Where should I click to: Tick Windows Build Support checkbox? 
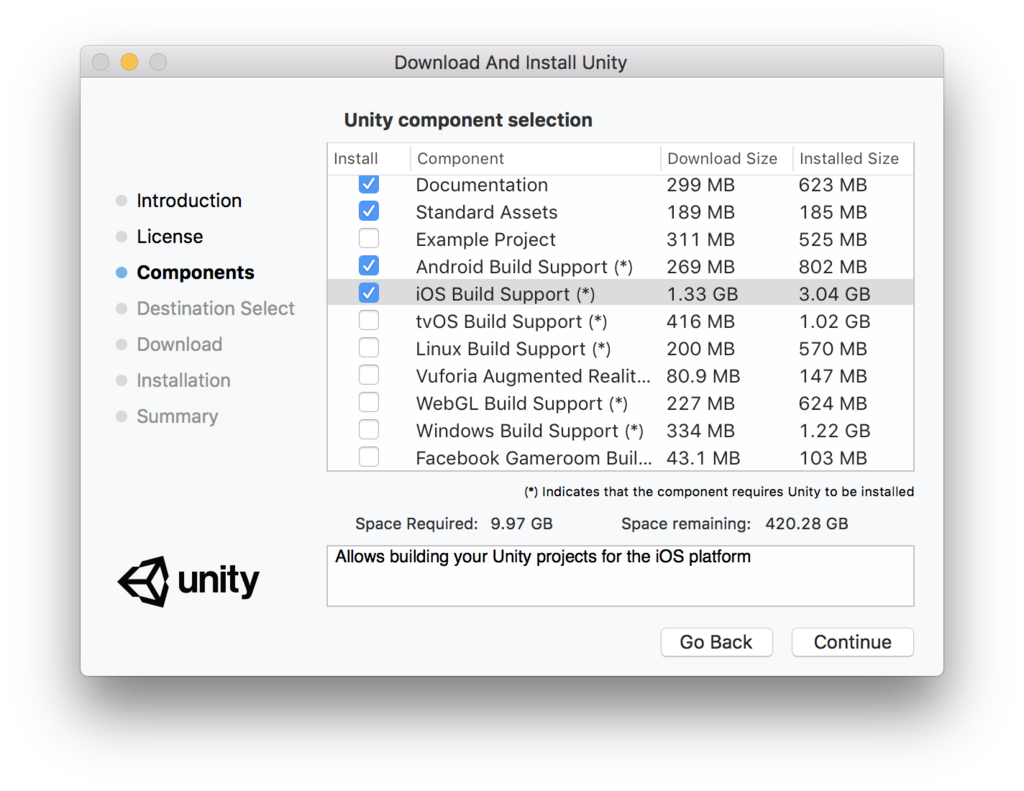tap(369, 430)
